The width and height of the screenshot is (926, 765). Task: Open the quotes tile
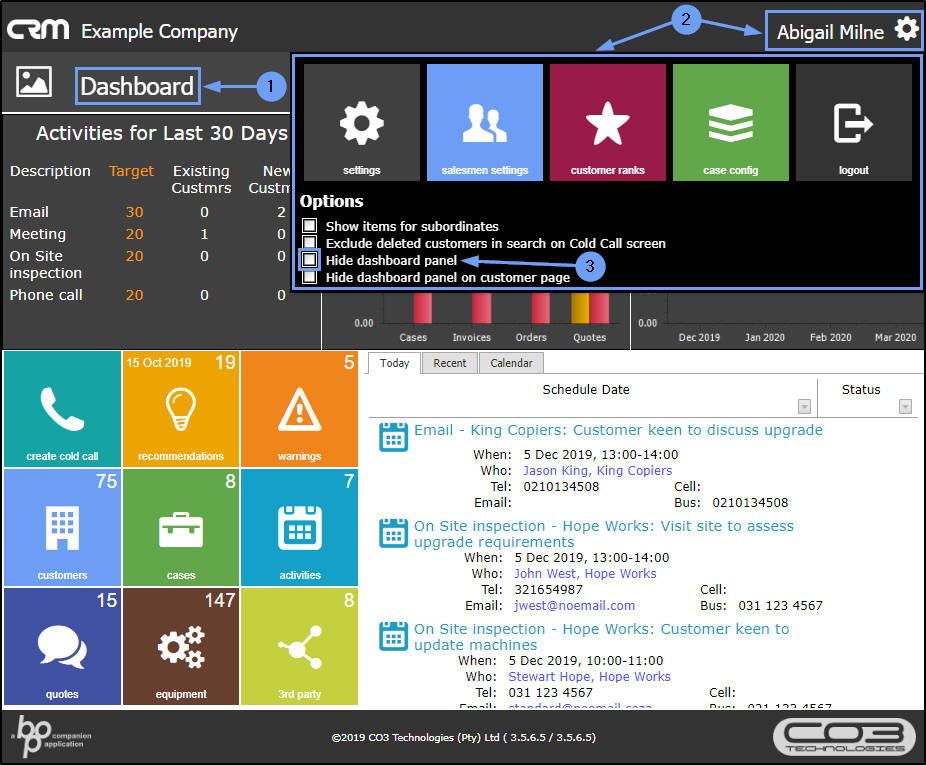tap(62, 646)
